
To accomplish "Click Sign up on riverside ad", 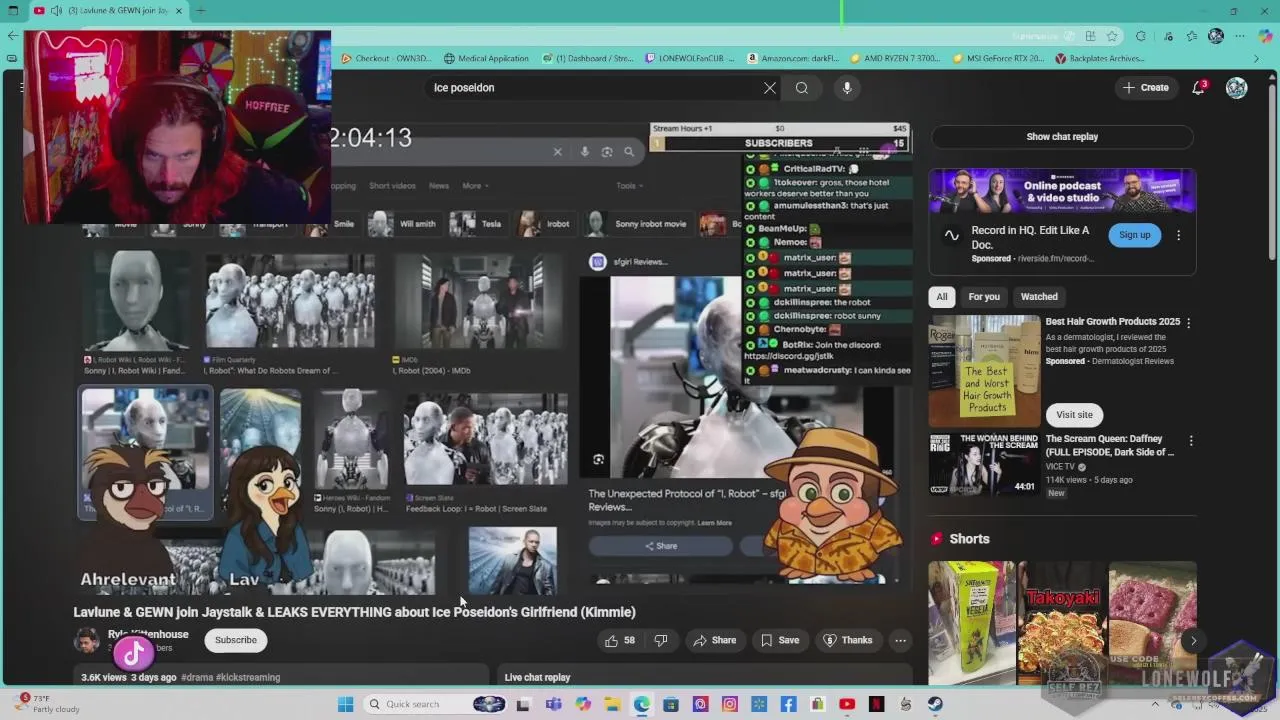I will pyautogui.click(x=1134, y=235).
